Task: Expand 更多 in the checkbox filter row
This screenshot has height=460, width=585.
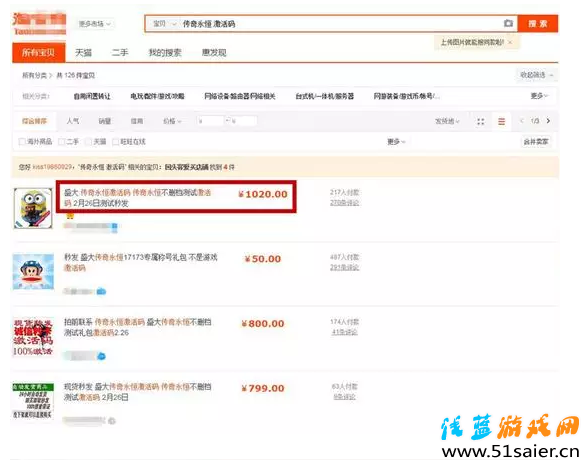Action: point(396,142)
